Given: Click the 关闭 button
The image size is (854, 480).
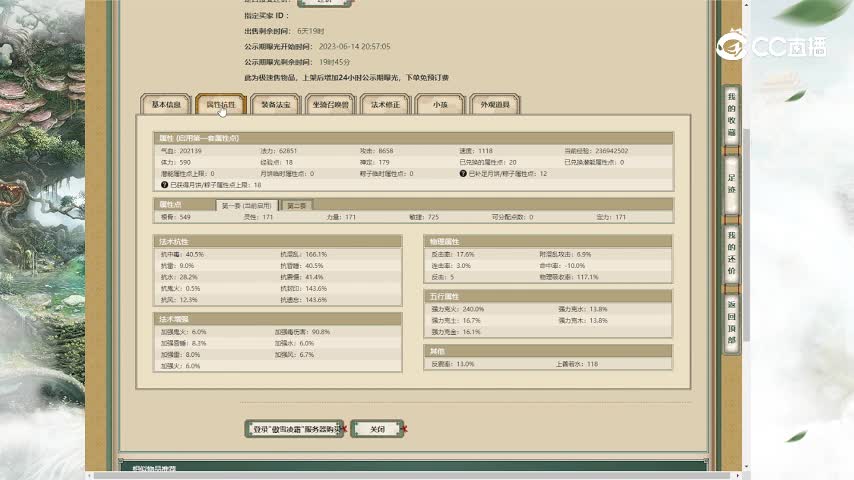Looking at the screenshot, I should [377, 428].
